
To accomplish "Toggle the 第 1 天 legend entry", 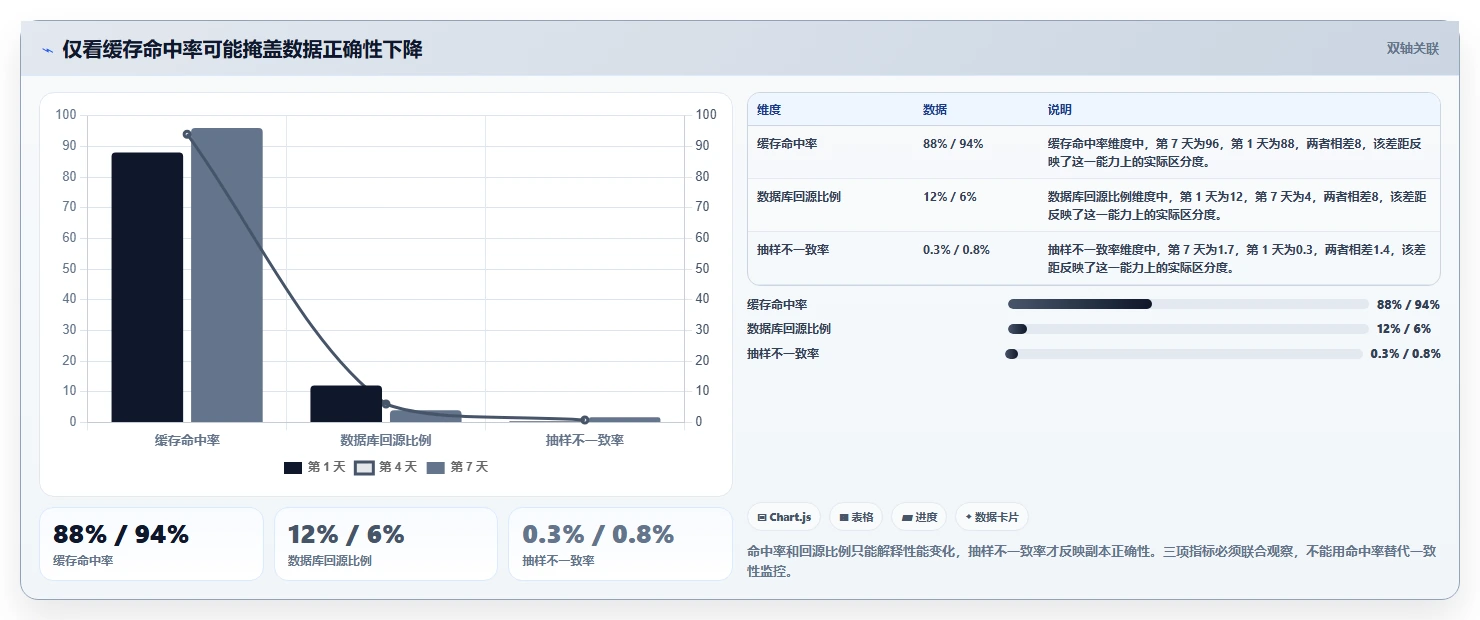I will pyautogui.click(x=315, y=467).
